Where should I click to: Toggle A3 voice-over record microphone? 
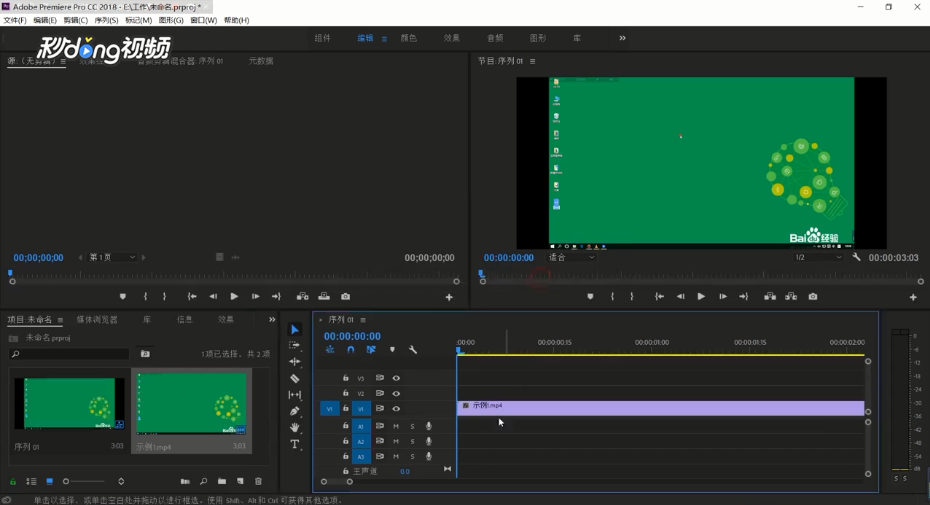coord(429,456)
